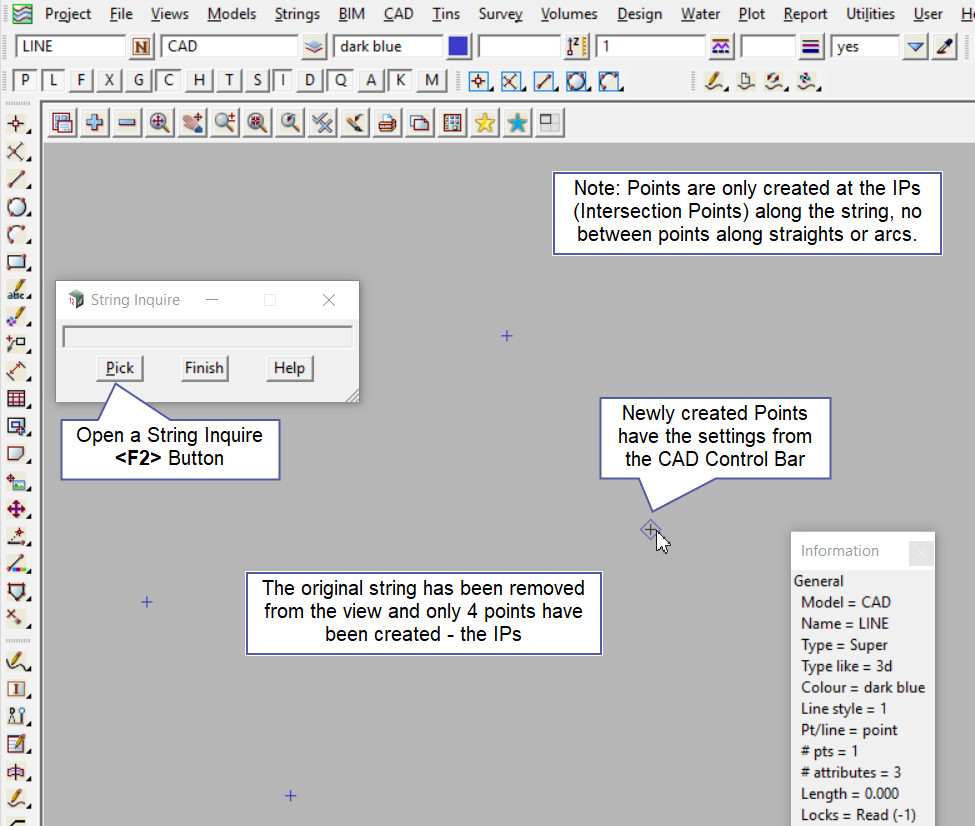Open the model layers picker beside CAD
Image resolution: width=975 pixels, height=826 pixels.
pos(314,47)
